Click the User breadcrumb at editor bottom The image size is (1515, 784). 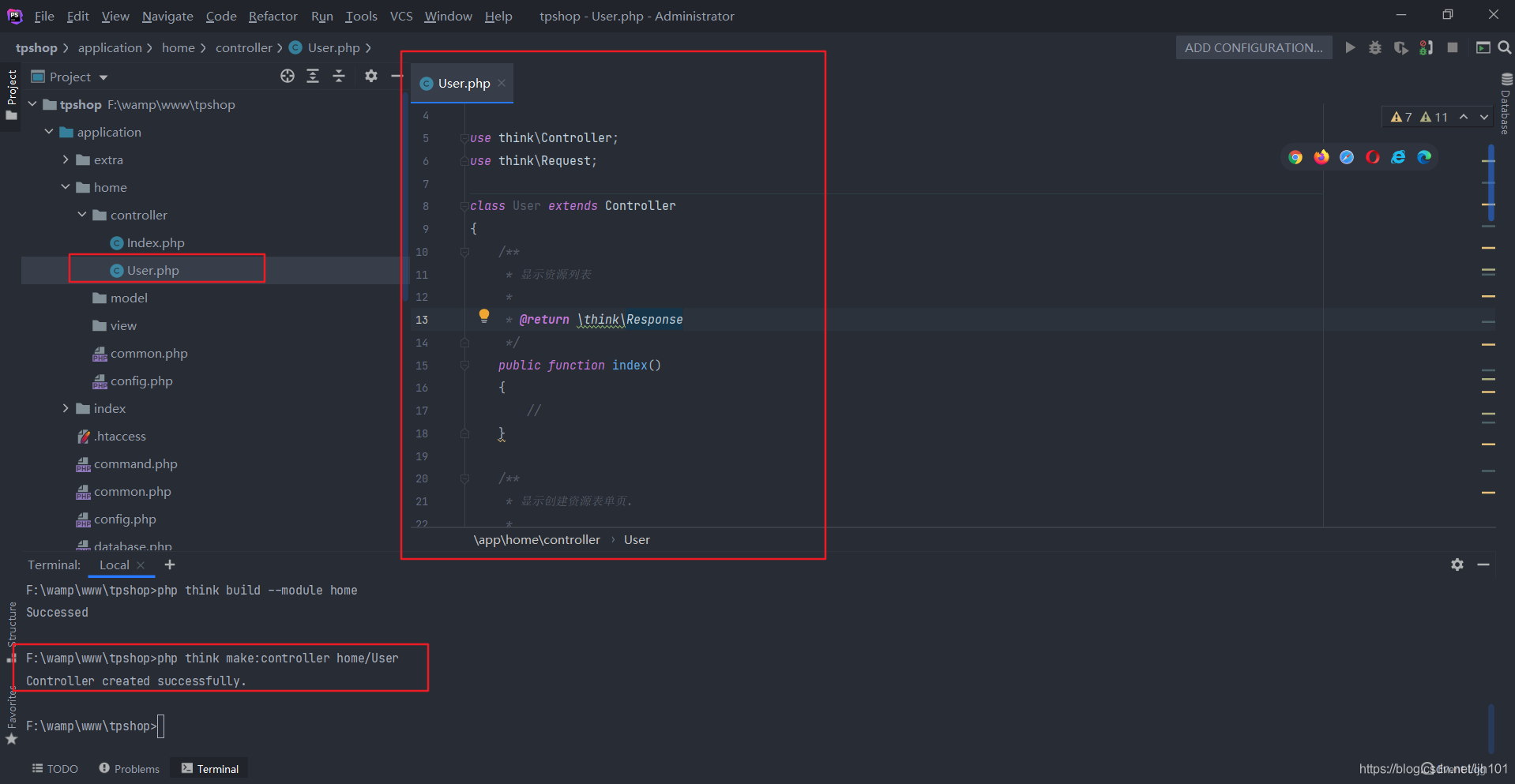pyautogui.click(x=637, y=540)
